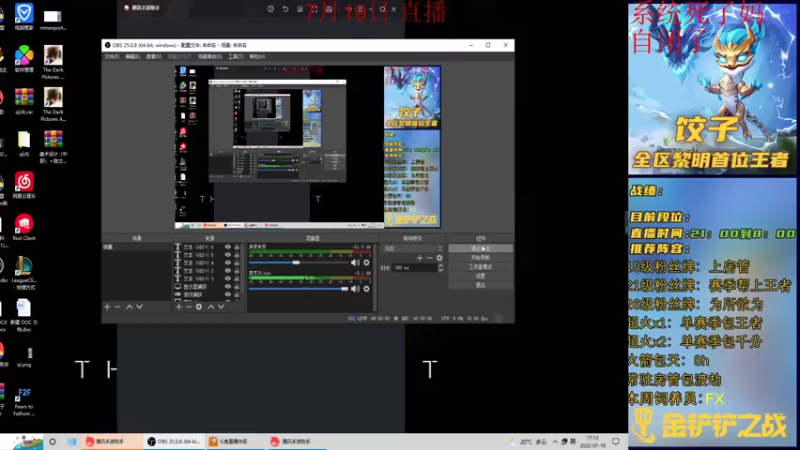
Task: Click the OBS preview canvas thumbnail
Action: point(308,147)
